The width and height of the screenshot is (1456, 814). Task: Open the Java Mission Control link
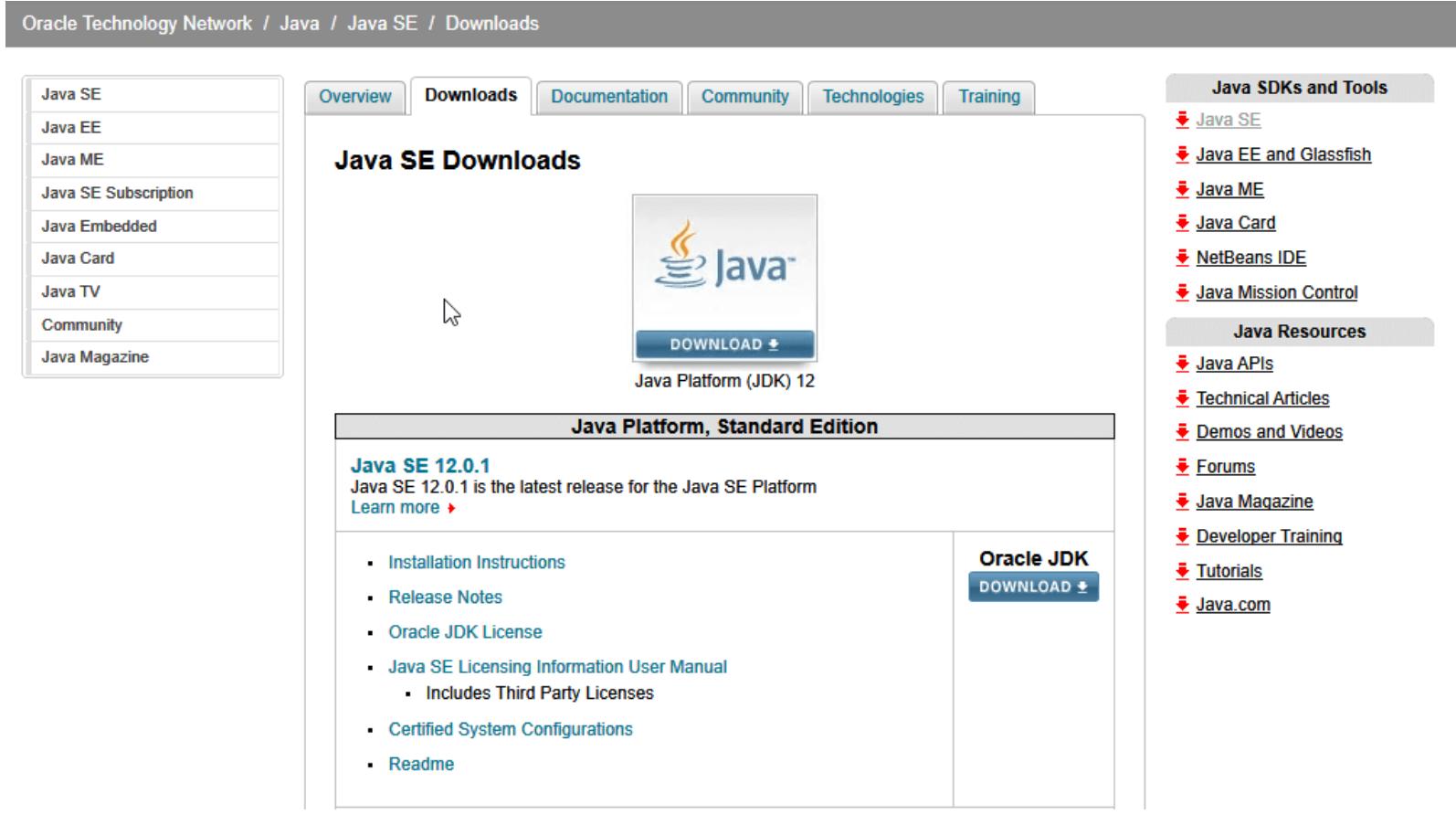coord(1277,292)
